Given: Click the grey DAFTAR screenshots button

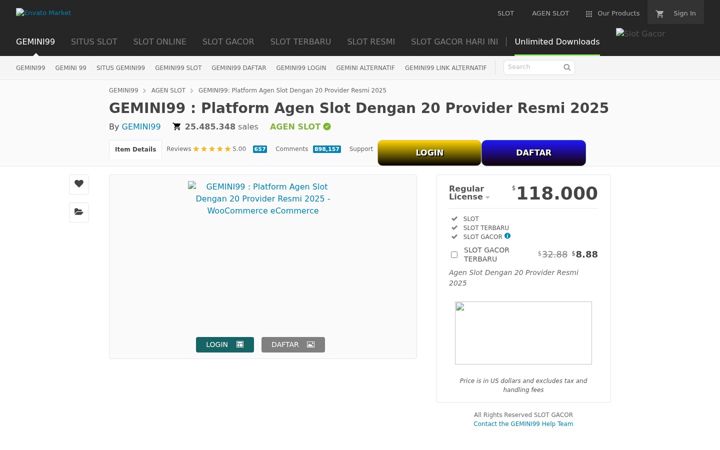Looking at the screenshot, I should click(293, 344).
